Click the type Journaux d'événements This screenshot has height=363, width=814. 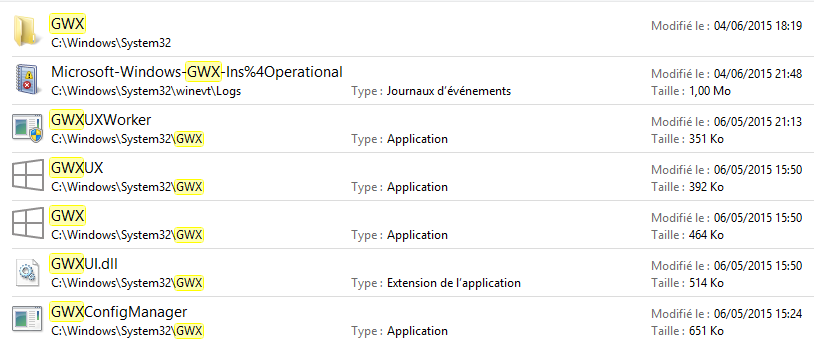tap(449, 91)
